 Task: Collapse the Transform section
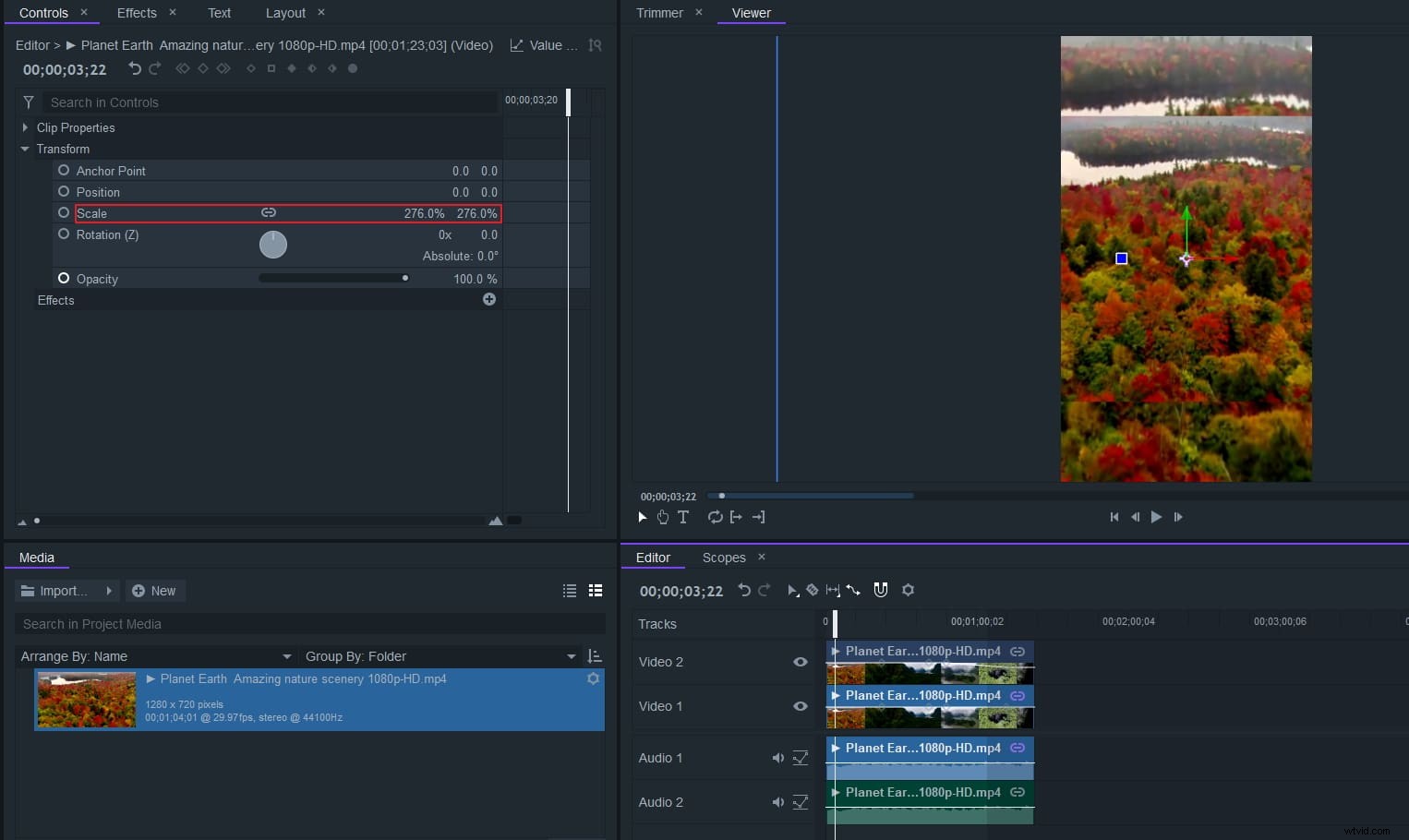pyautogui.click(x=24, y=149)
